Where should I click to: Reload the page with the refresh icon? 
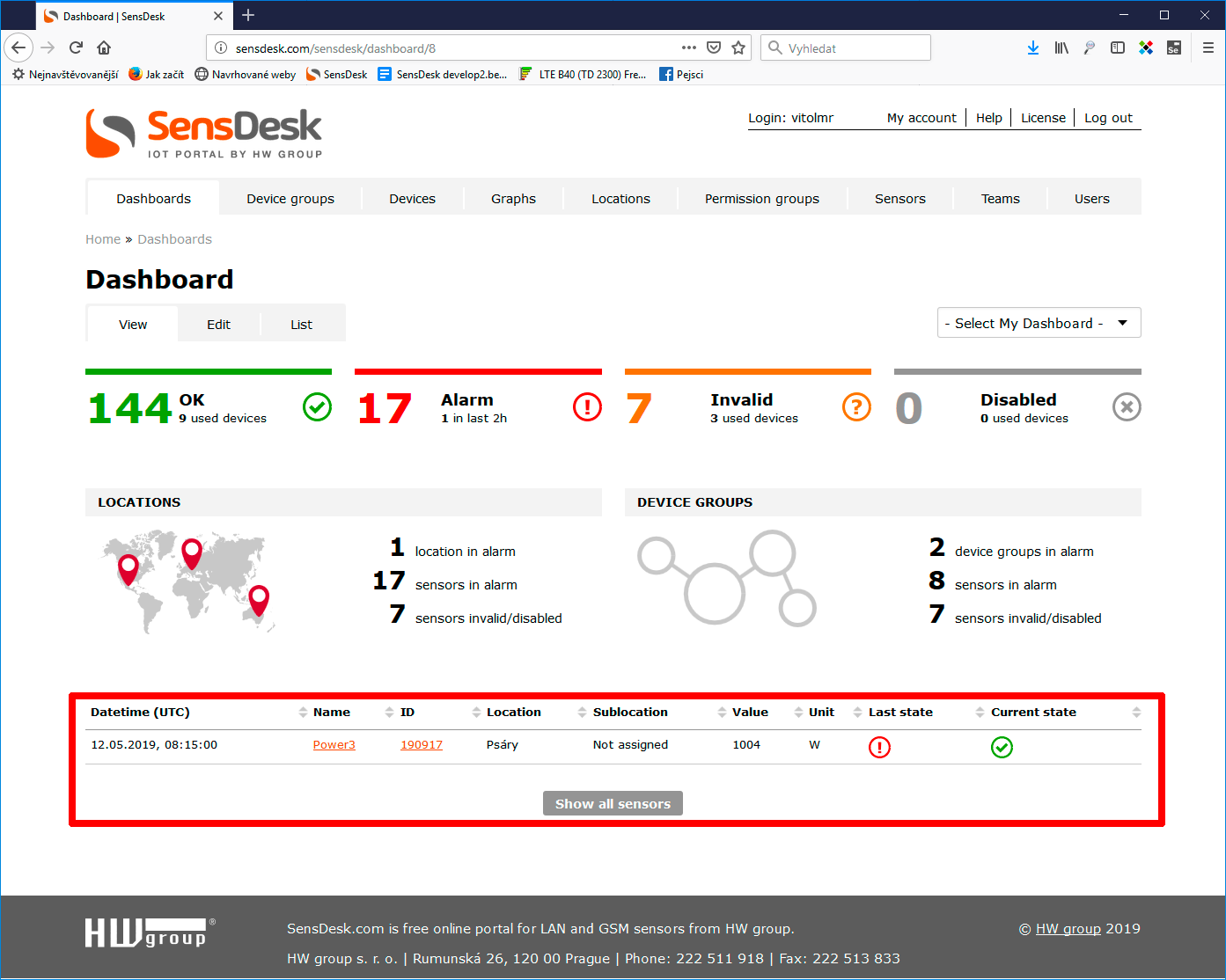(76, 48)
